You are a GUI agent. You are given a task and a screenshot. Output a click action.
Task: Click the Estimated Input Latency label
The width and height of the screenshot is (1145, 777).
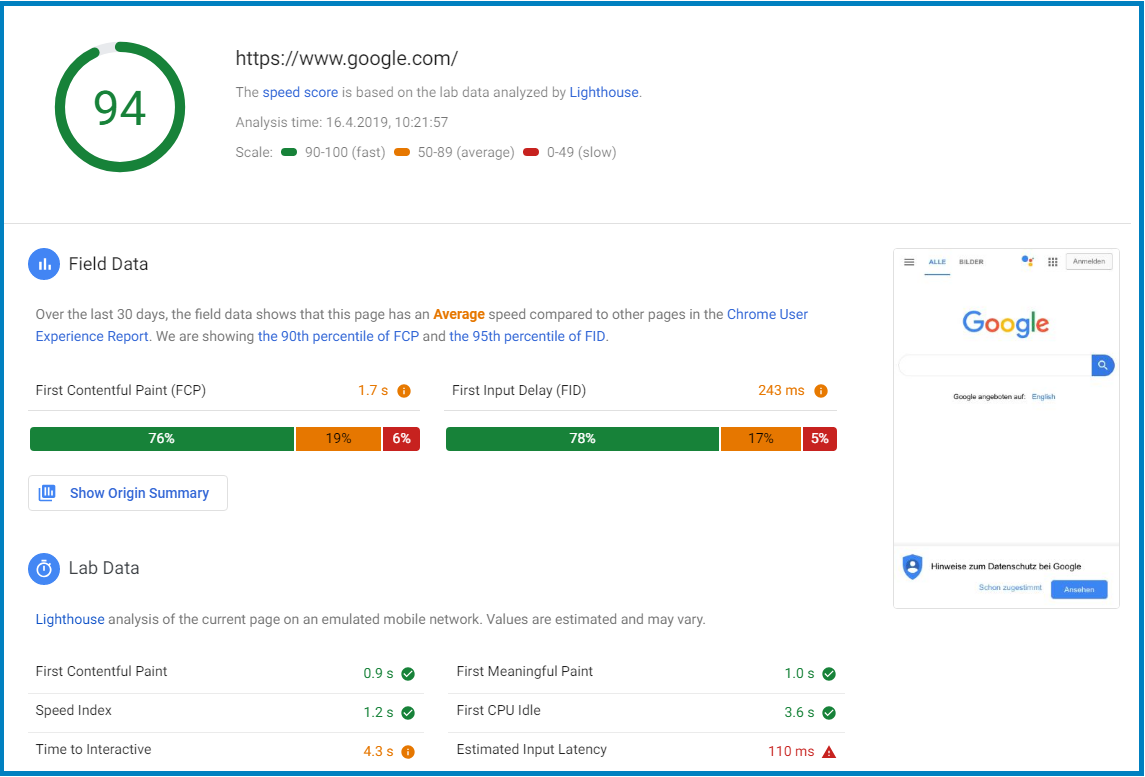pyautogui.click(x=532, y=749)
